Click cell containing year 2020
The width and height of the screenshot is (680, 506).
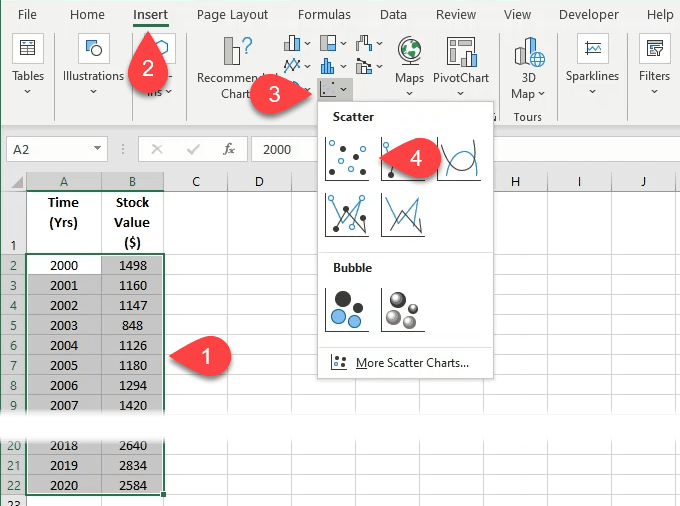tap(64, 485)
